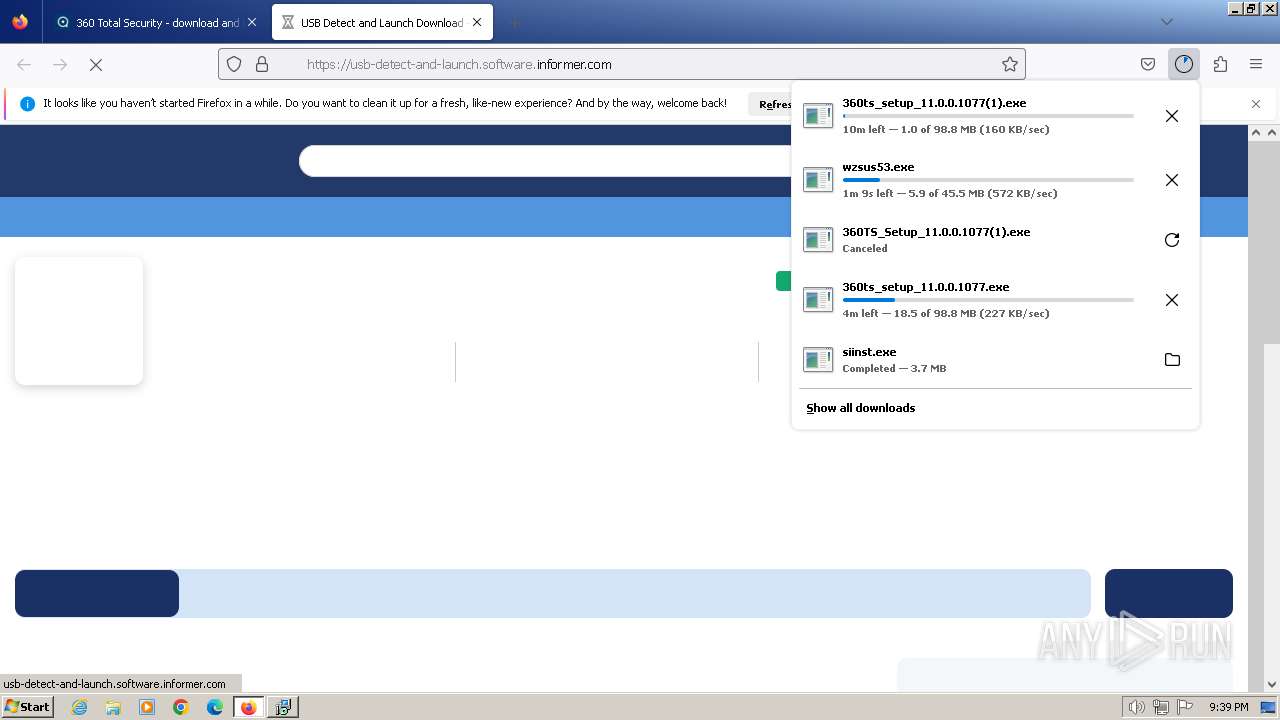Screen dimensions: 1280x720
Task: Bookmark this page with the star
Action: tap(1010, 64)
